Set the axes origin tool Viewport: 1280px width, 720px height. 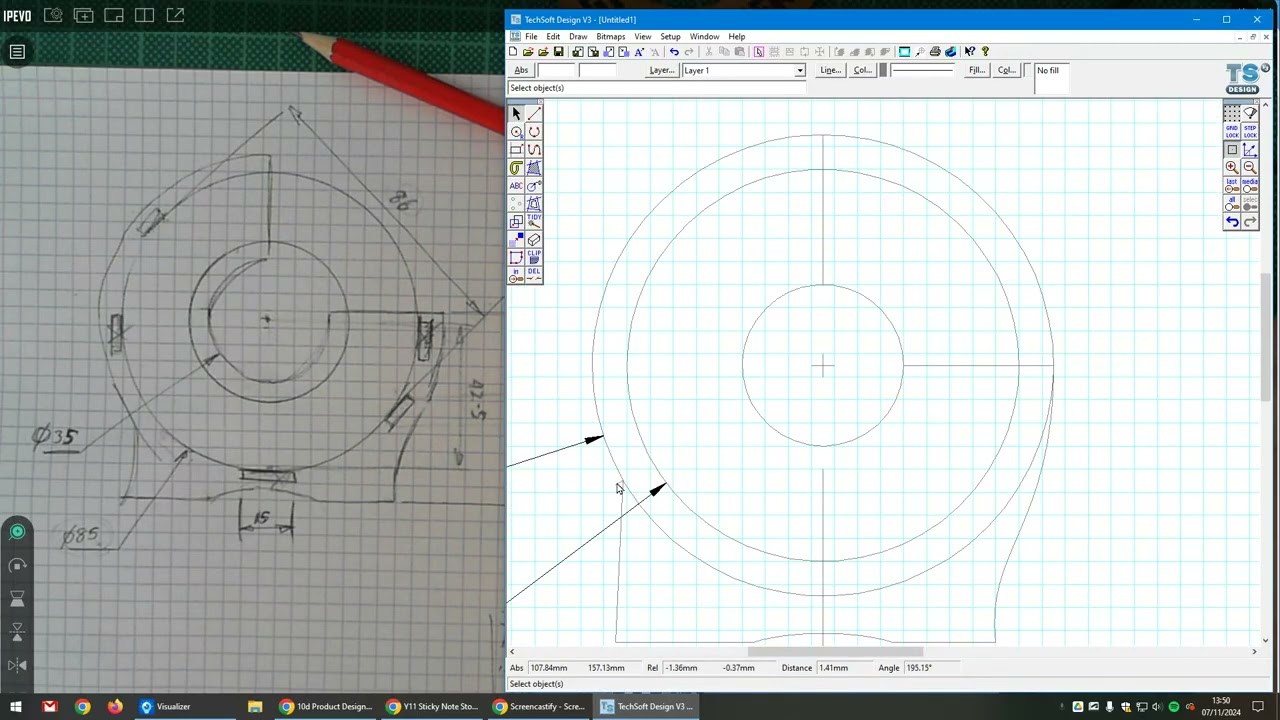(1250, 150)
